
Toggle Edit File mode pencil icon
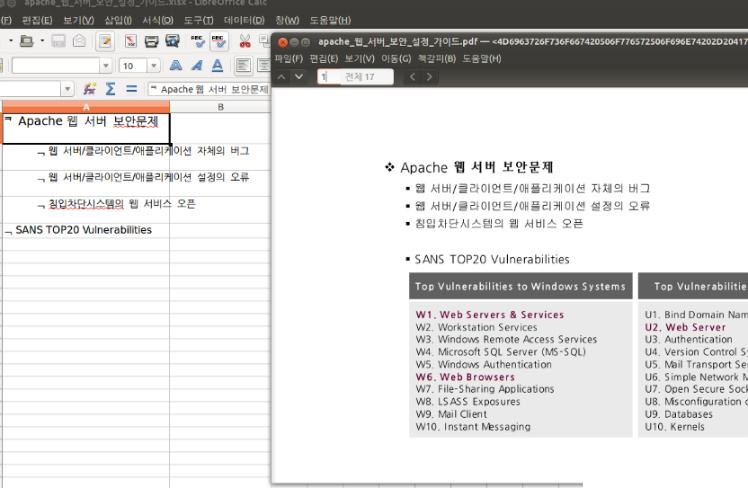pos(105,42)
